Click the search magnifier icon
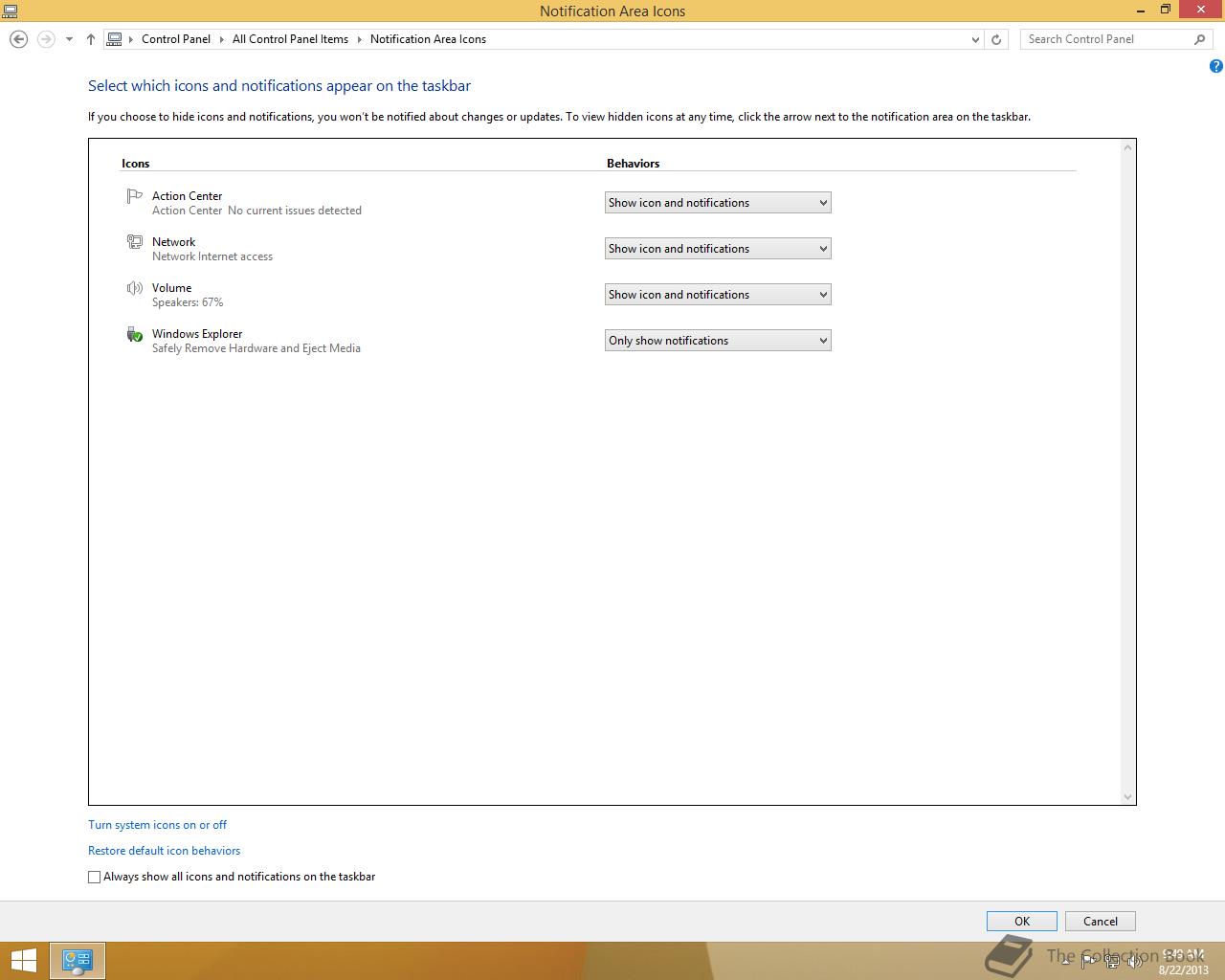 tap(1200, 39)
